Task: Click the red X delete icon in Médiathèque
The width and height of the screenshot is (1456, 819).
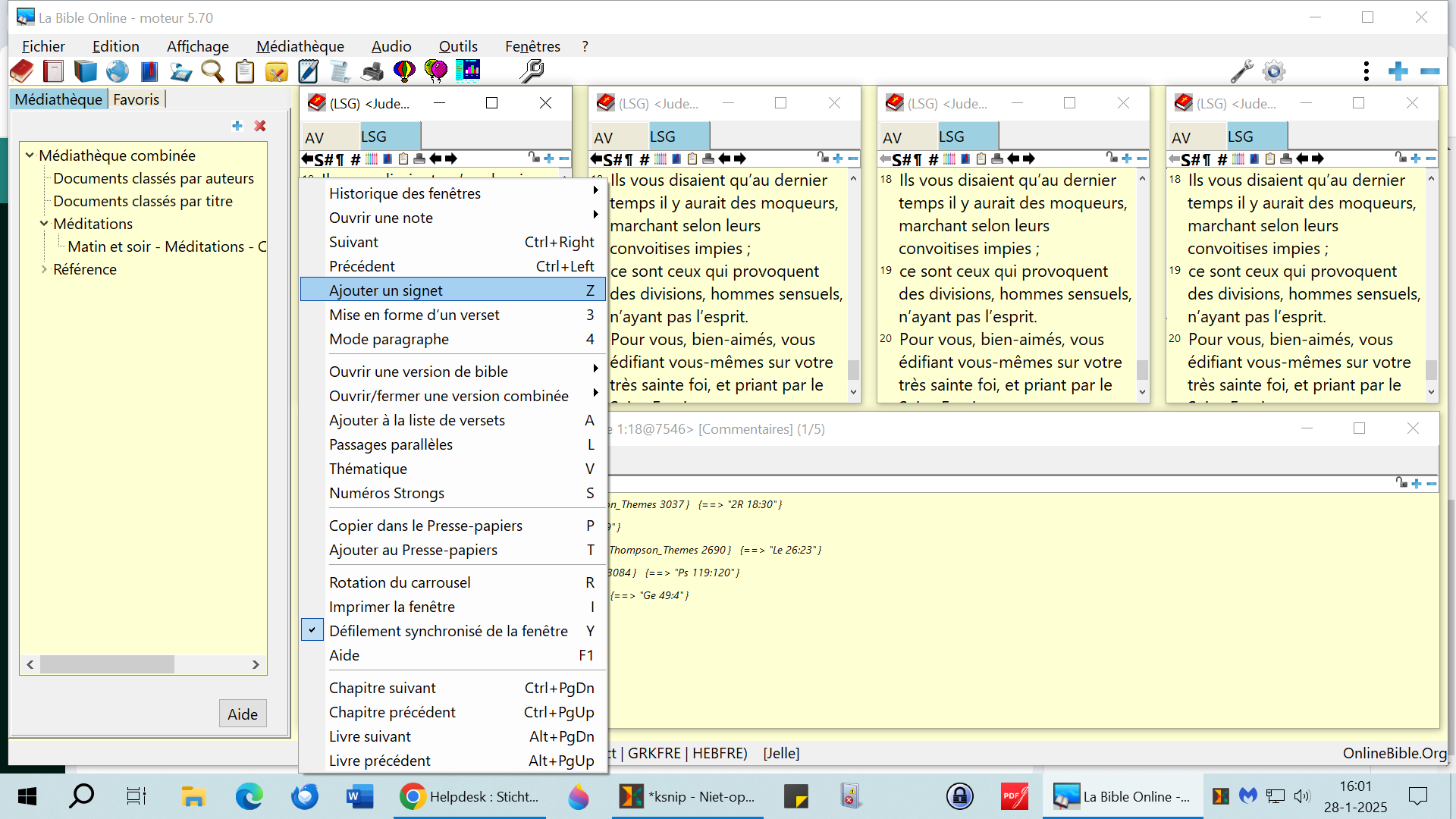Action: coord(260,126)
